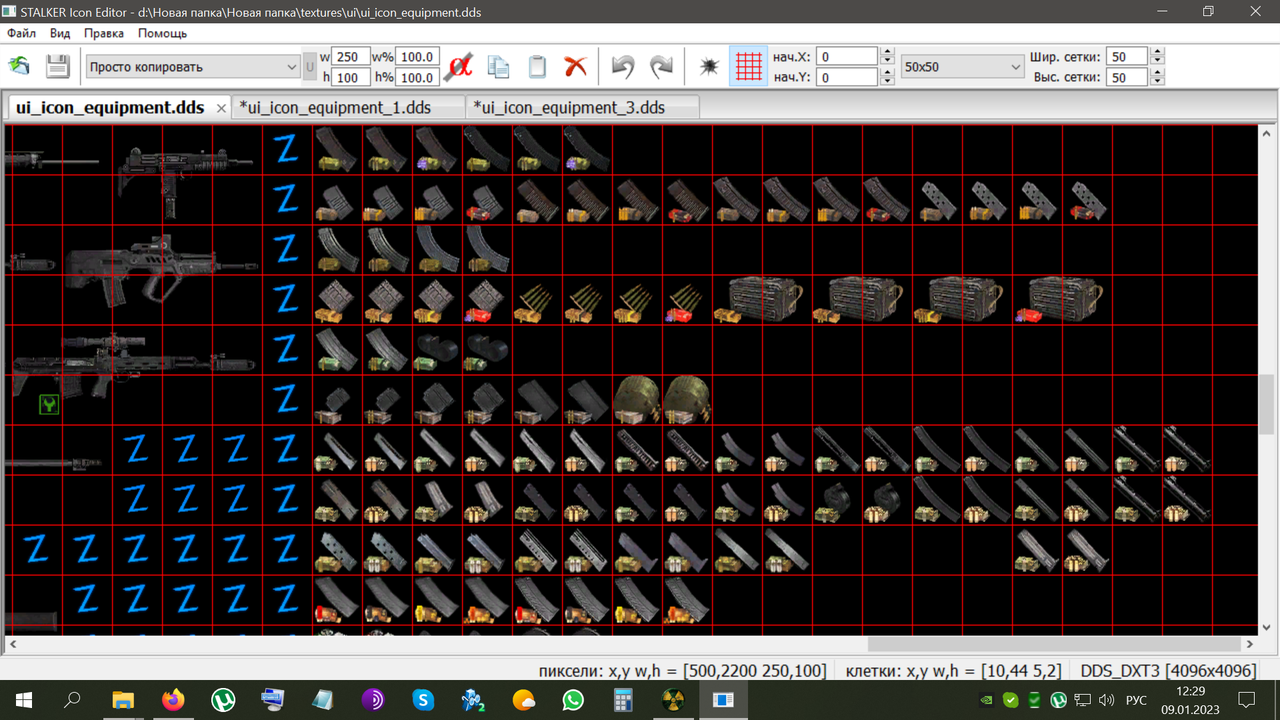This screenshot has width=1280, height=720.
Task: Open the 50x50 grid preset dropdown
Action: point(961,67)
